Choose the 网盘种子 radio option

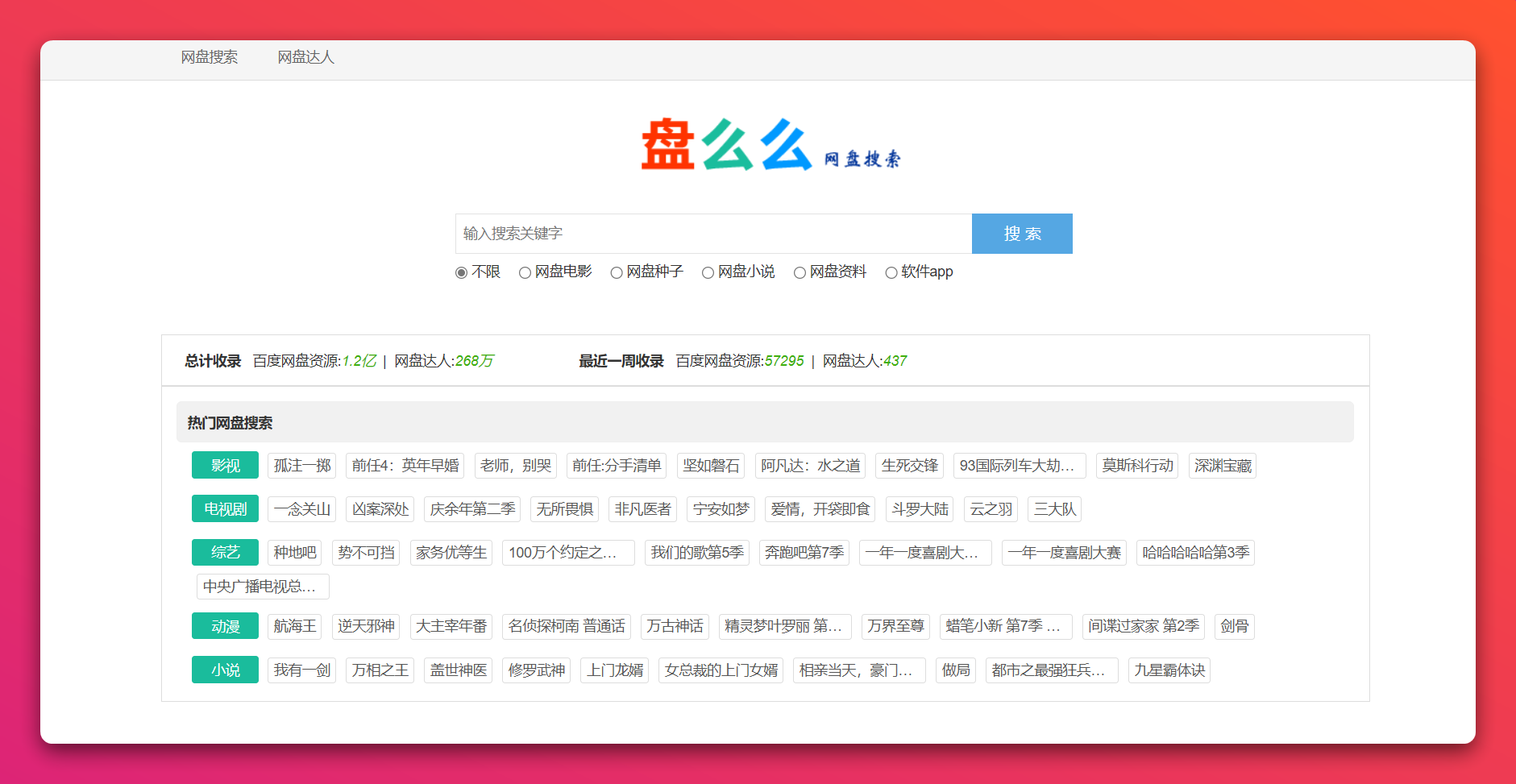(x=617, y=272)
